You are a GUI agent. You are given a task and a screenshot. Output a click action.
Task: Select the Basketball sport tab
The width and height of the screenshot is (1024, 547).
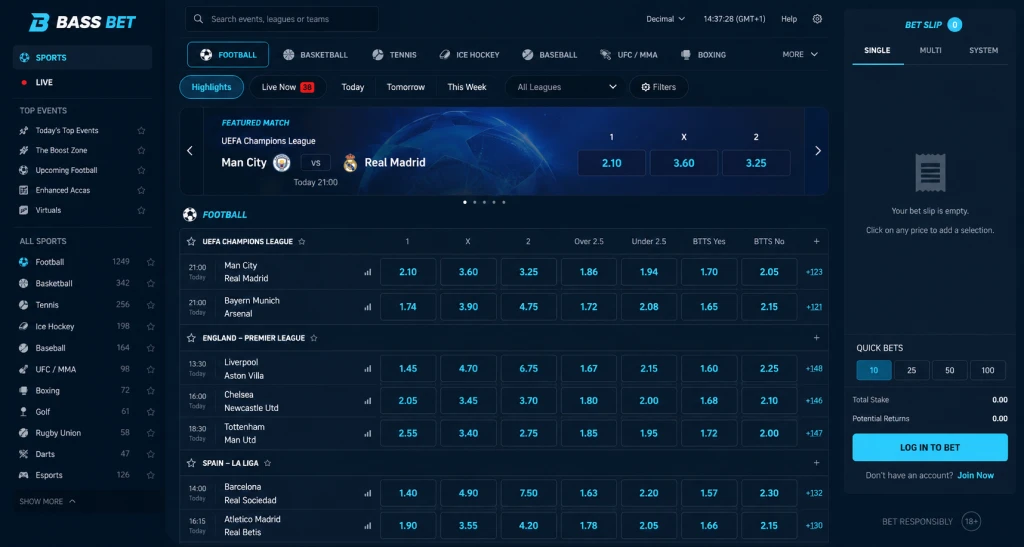click(x=315, y=55)
